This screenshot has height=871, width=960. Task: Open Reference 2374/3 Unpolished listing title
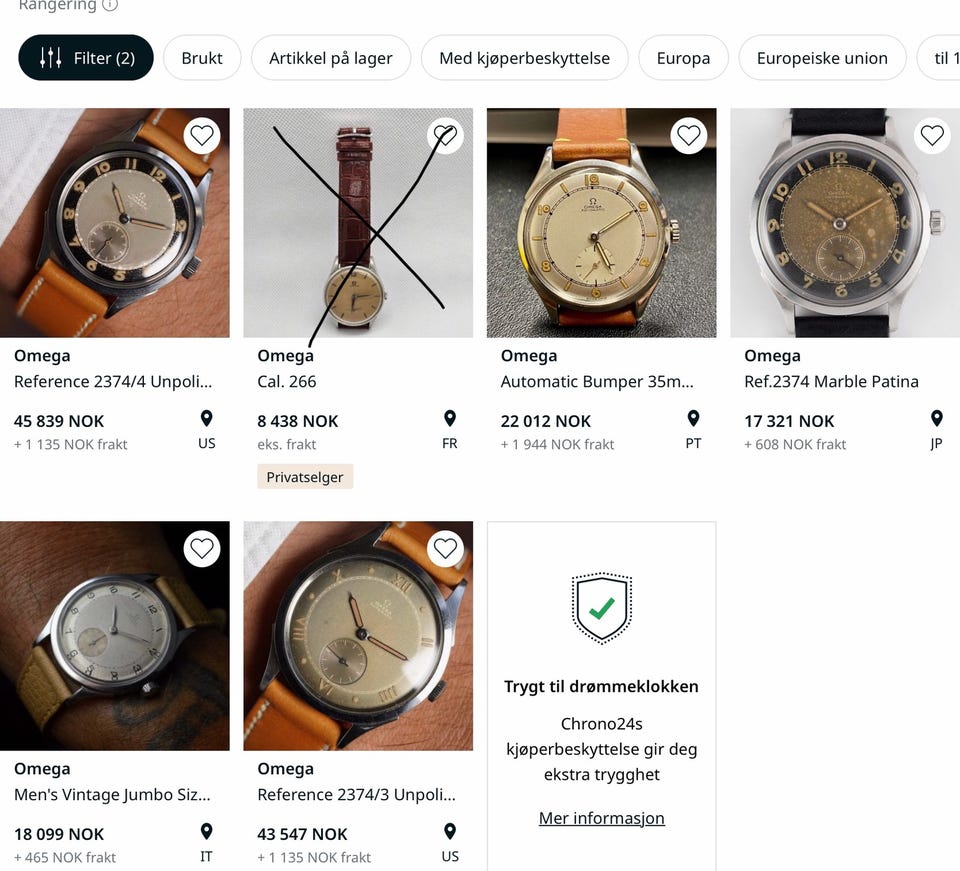pyautogui.click(x=356, y=794)
